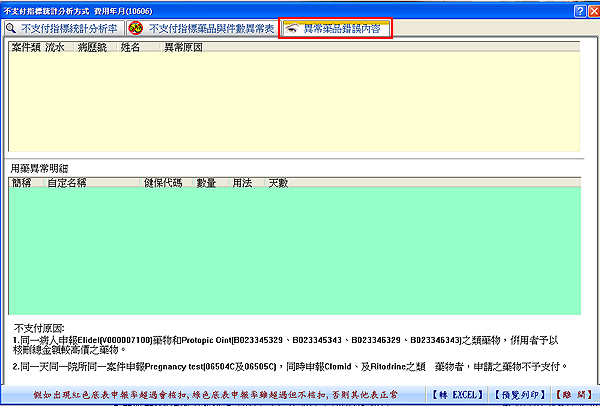Click the 病歷號 column header
Viewport: 600px width, 406px height.
pos(94,47)
